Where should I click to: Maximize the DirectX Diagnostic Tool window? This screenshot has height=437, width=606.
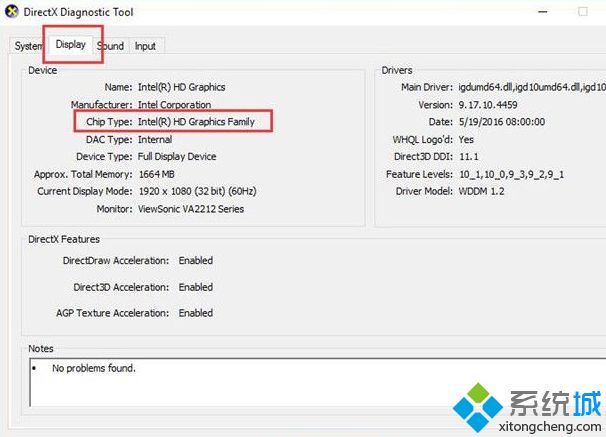583,12
